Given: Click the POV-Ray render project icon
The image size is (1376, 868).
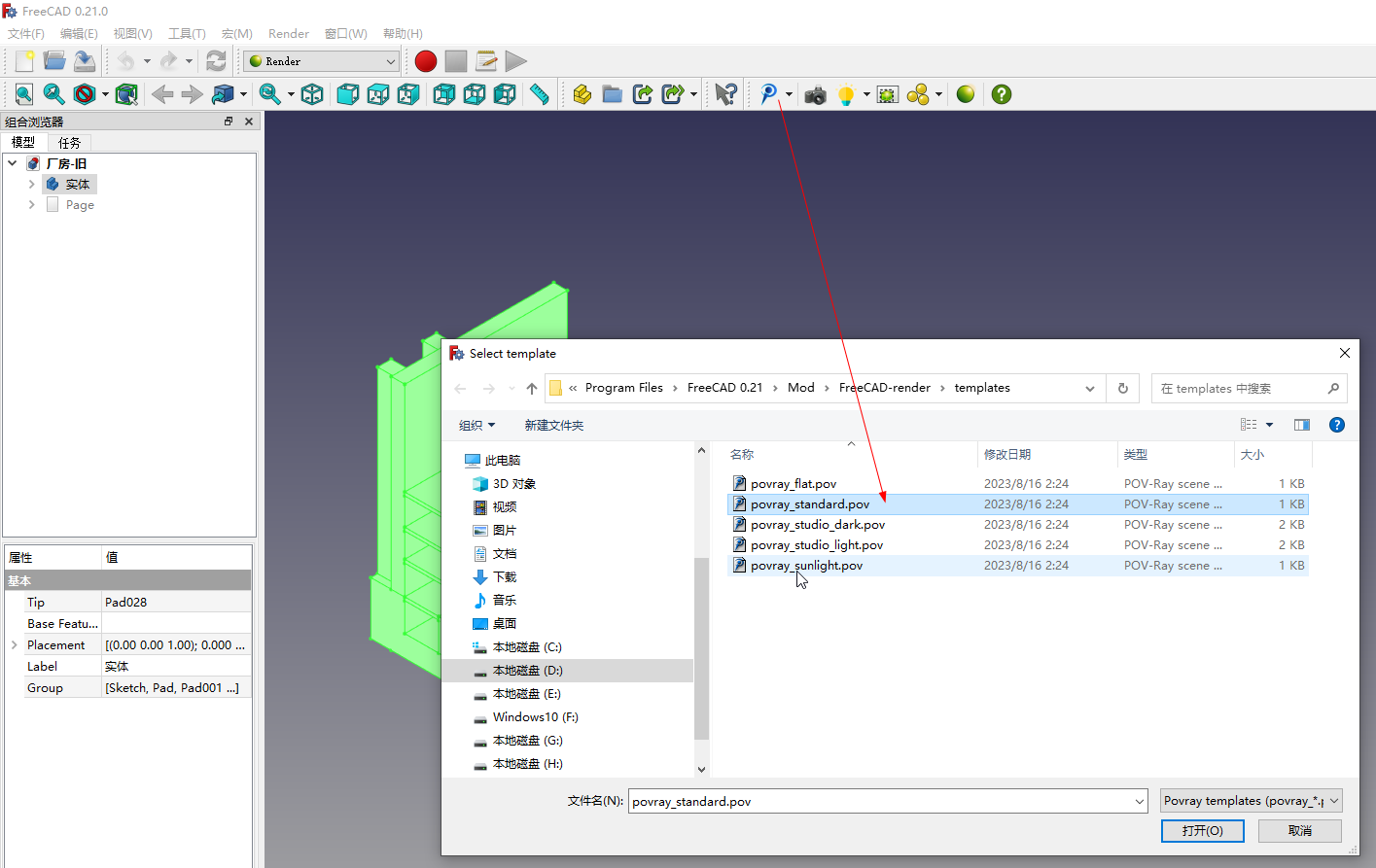Looking at the screenshot, I should tap(768, 94).
